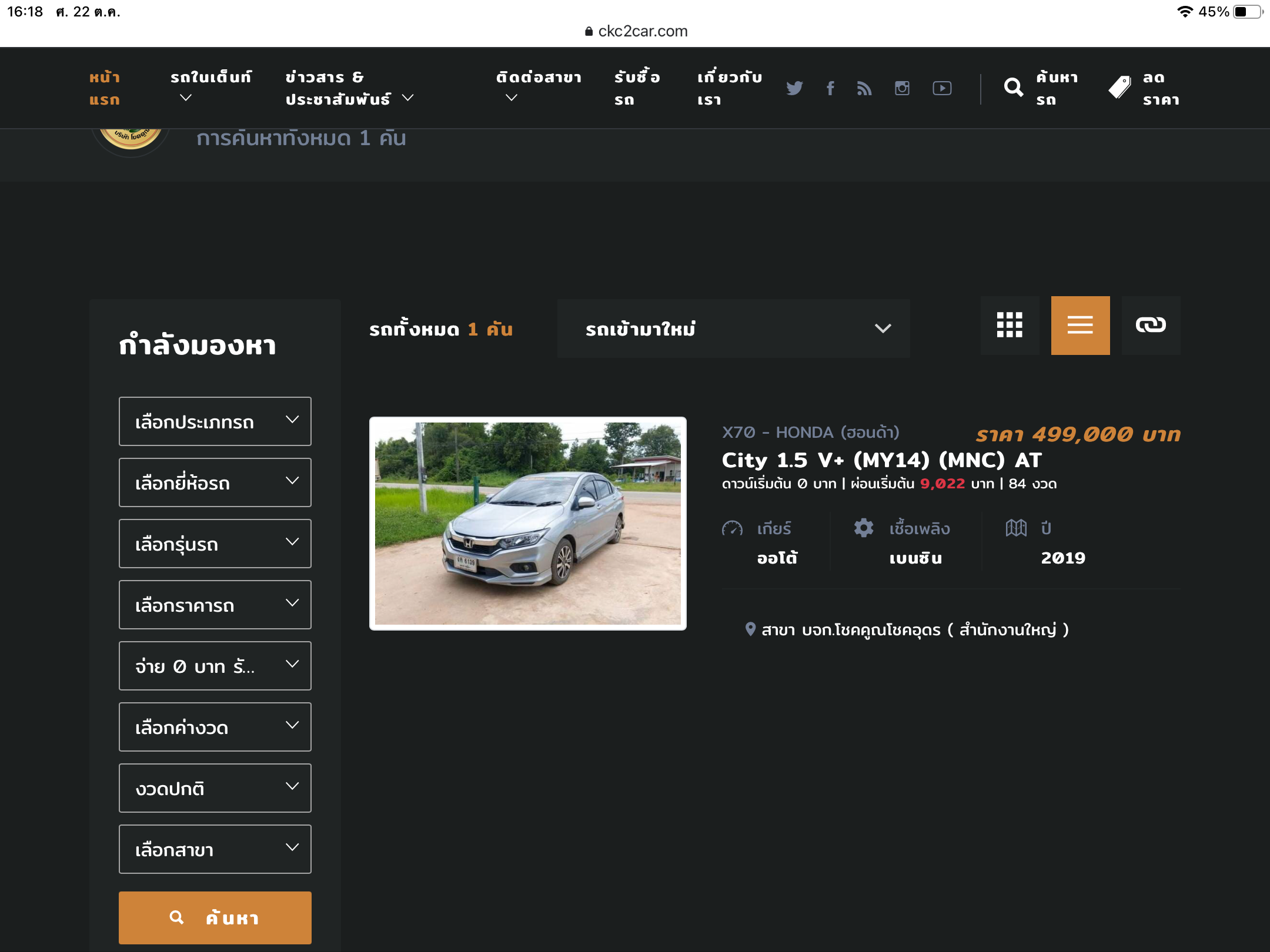Open the YouTube icon in header
The width and height of the screenshot is (1270, 952).
[942, 88]
